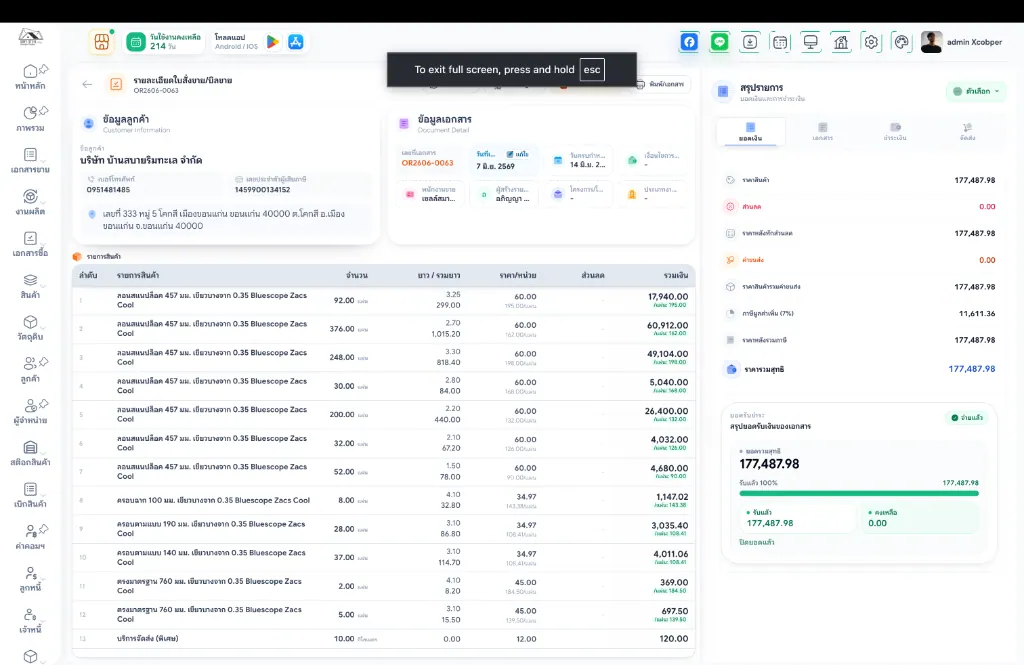Switch to the ชำระเงิน payment tab
The height and width of the screenshot is (665, 1024).
(895, 131)
